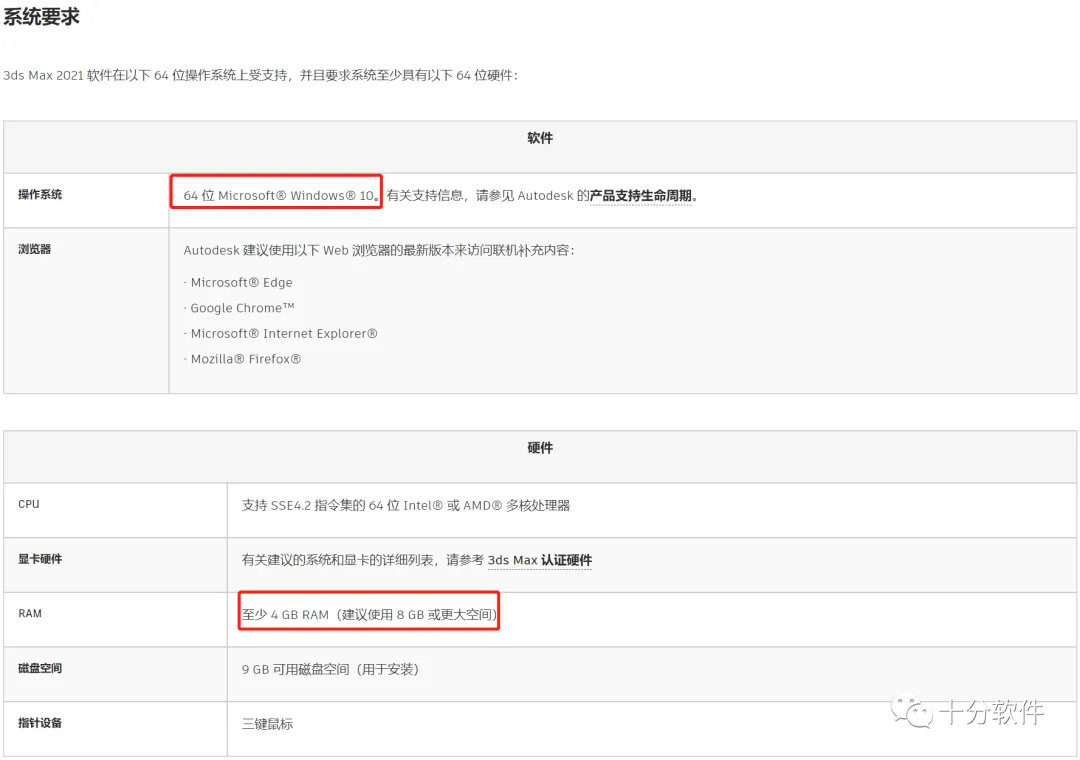The height and width of the screenshot is (760, 1080).
Task: Click the 软件 table header
Action: coord(540,138)
